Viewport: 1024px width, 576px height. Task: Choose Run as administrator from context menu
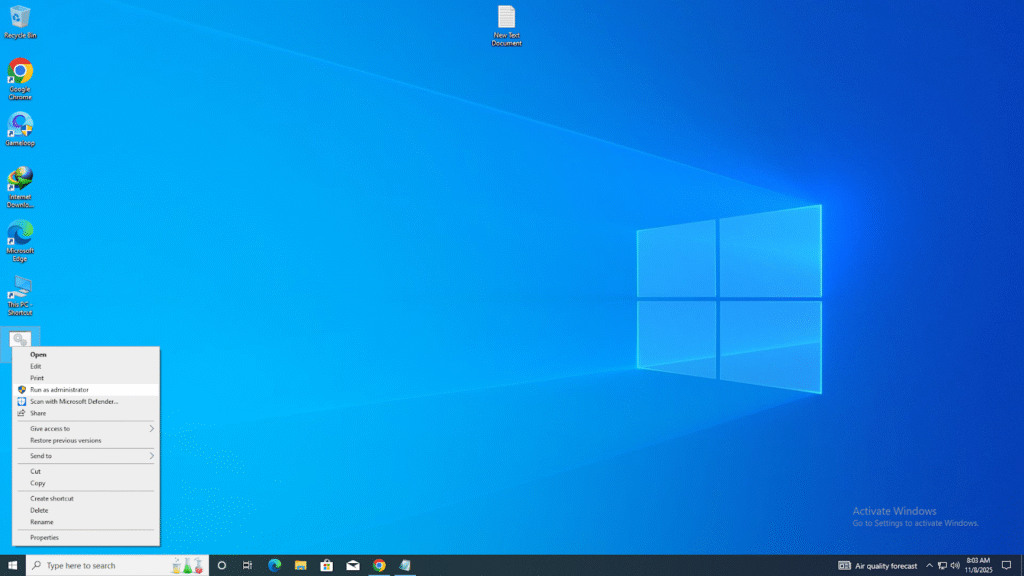tap(59, 390)
